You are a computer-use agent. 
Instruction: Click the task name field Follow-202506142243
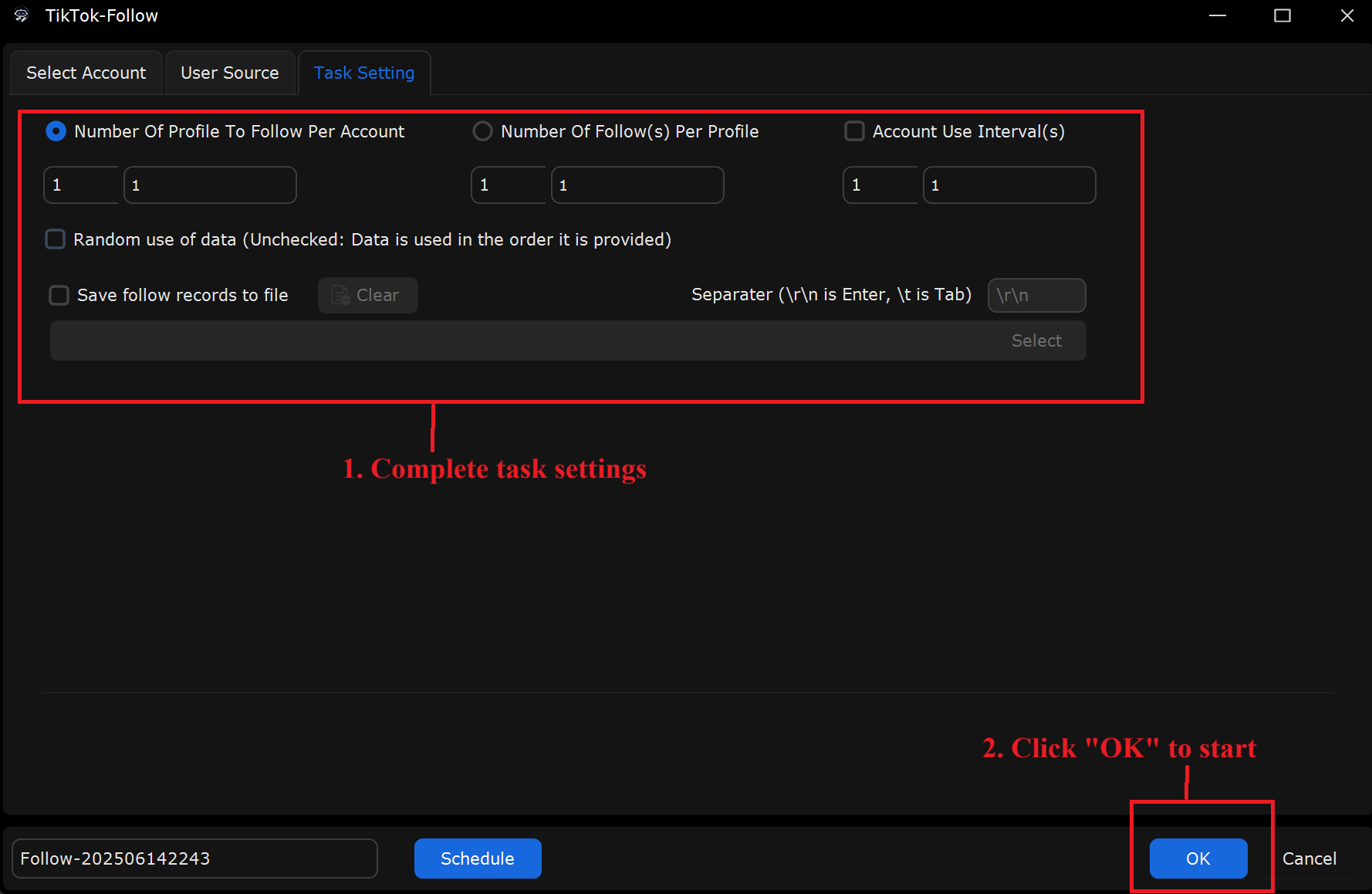[194, 858]
